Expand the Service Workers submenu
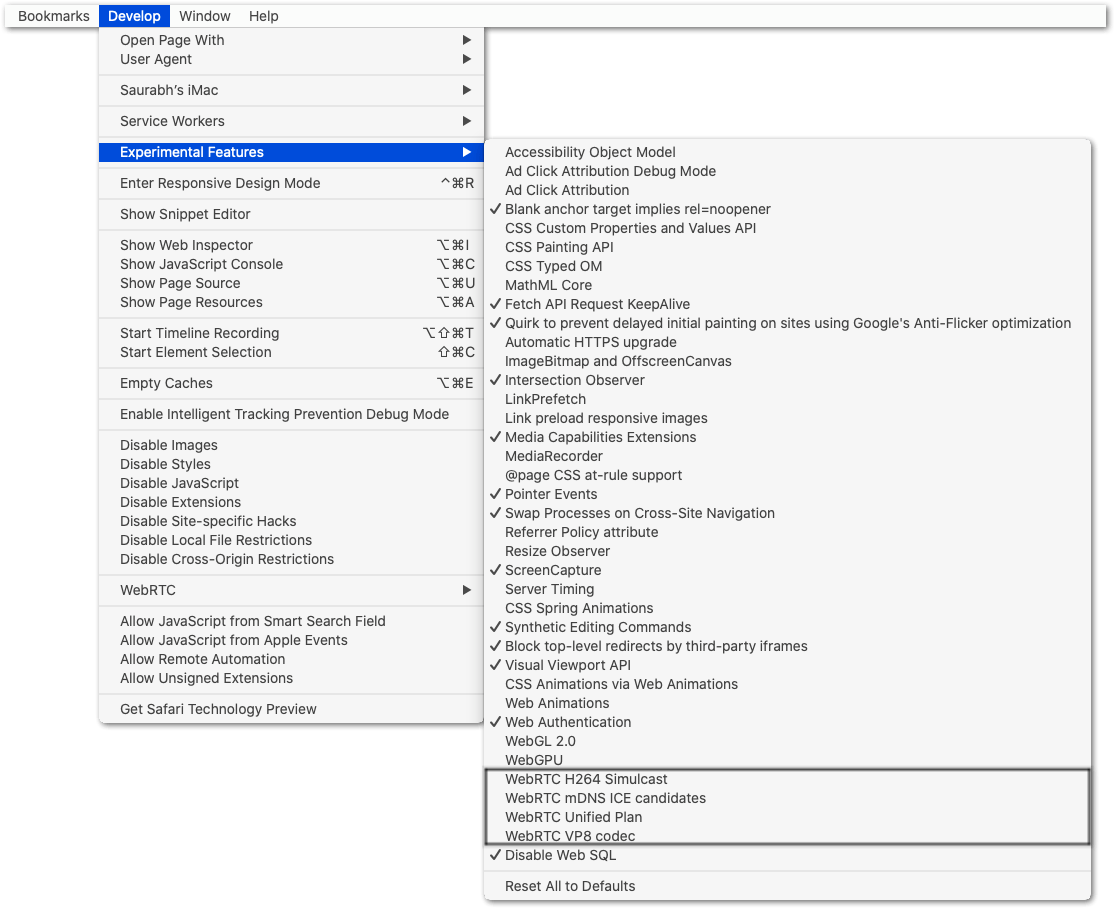Screen dimensions: 1115x924 [x=292, y=121]
